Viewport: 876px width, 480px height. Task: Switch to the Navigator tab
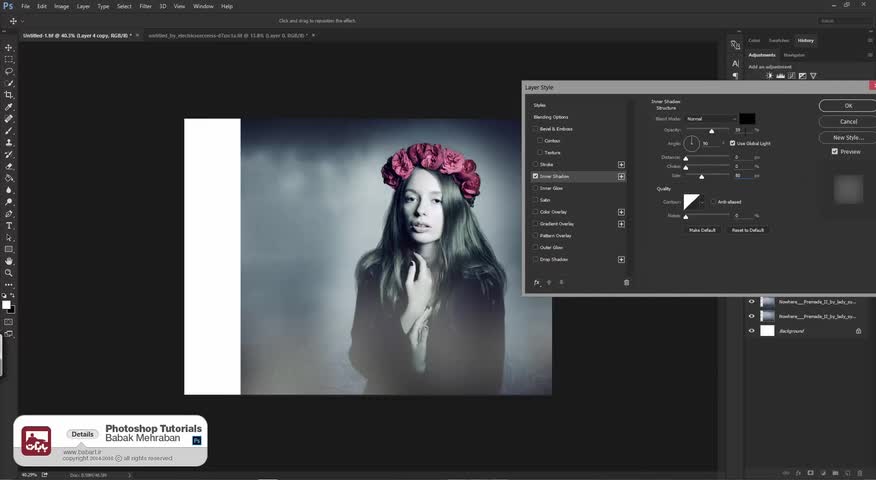click(794, 55)
